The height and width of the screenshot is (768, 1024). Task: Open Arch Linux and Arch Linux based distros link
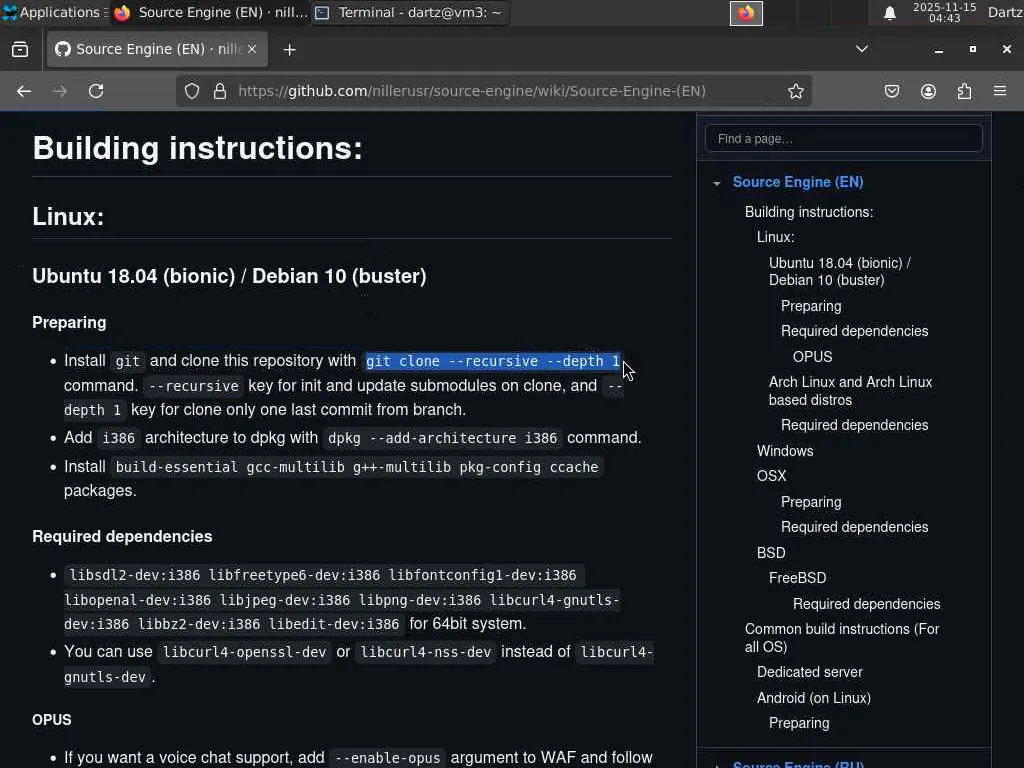tap(850, 391)
